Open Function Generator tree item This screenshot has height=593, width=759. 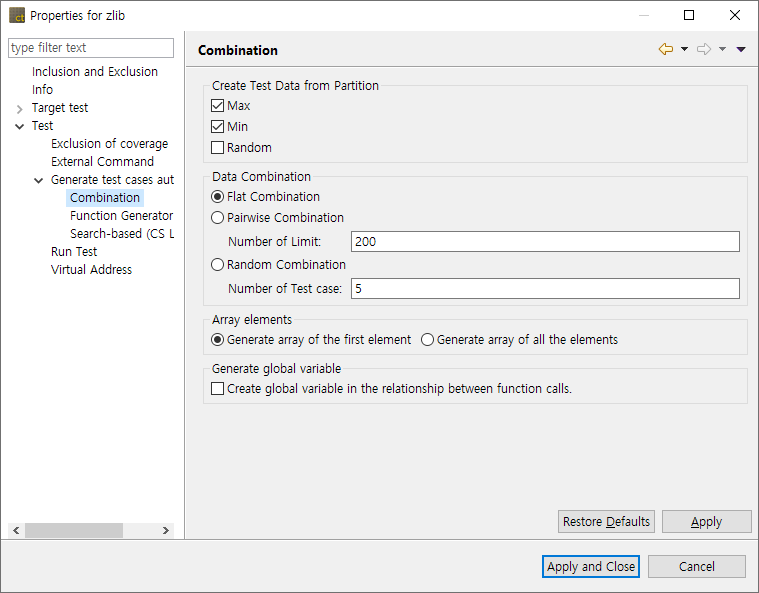point(121,216)
